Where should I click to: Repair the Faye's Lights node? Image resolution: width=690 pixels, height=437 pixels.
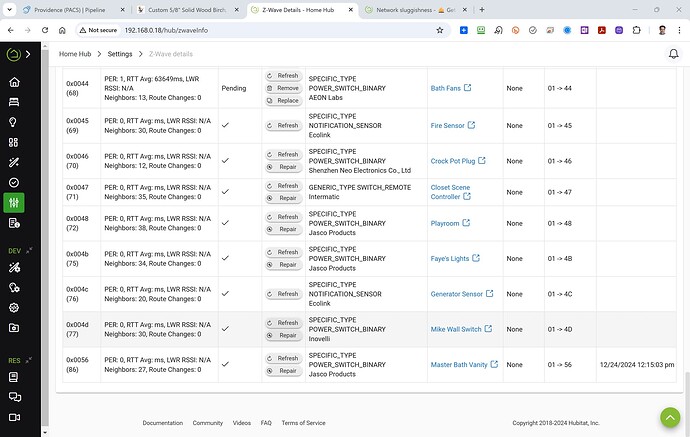[x=283, y=264]
